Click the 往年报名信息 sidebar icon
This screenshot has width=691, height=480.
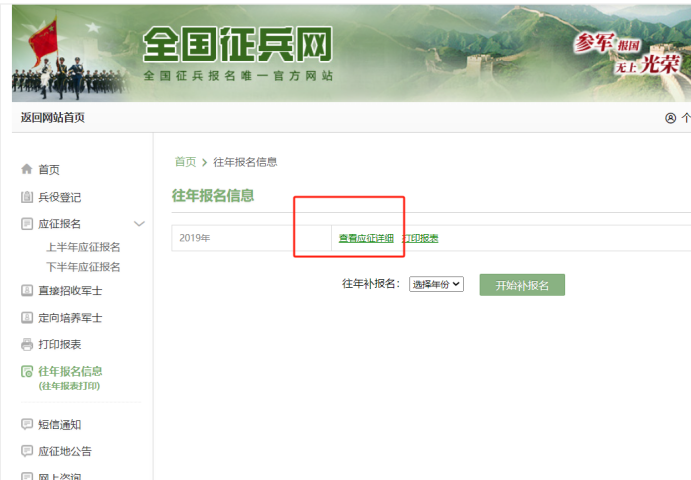point(27,372)
